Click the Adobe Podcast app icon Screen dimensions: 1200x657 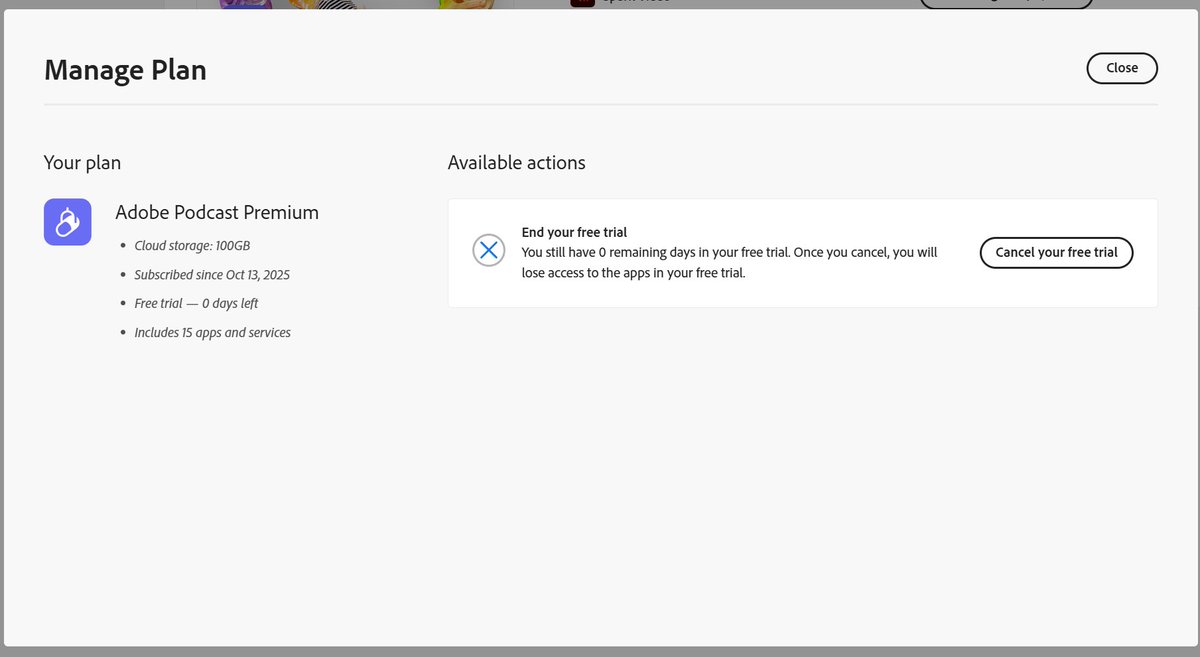[68, 222]
